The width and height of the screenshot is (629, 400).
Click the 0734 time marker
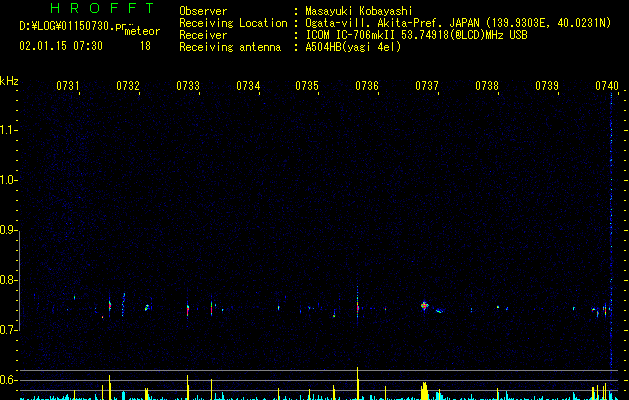point(248,85)
